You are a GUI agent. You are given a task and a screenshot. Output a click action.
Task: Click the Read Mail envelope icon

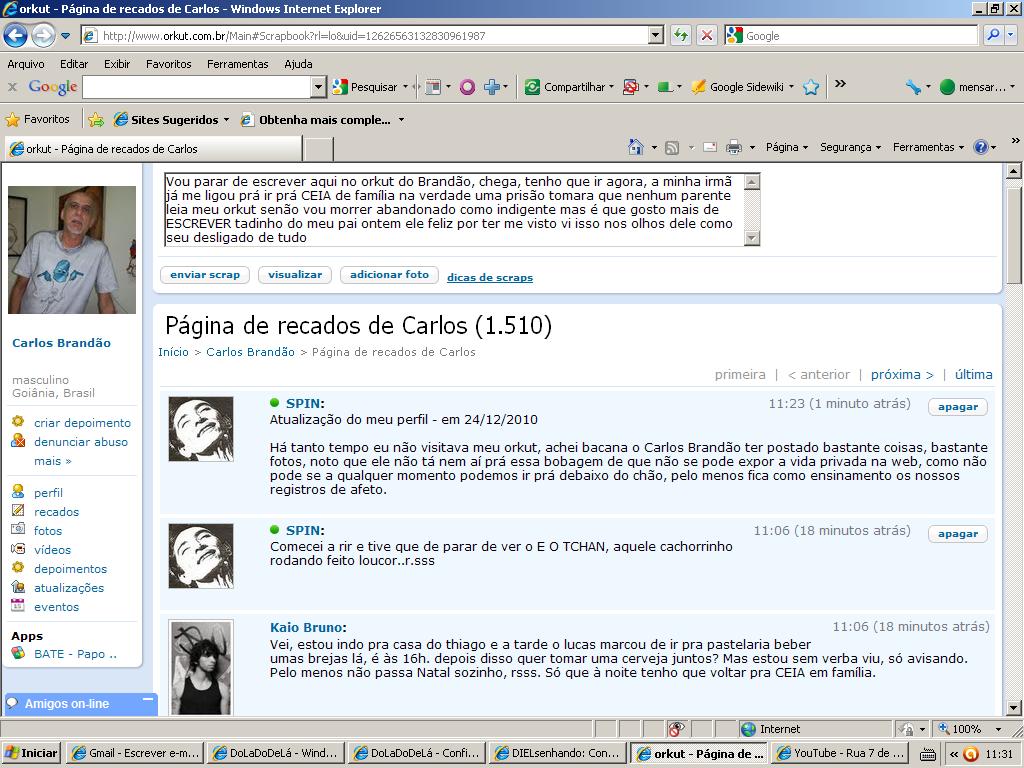pos(710,148)
